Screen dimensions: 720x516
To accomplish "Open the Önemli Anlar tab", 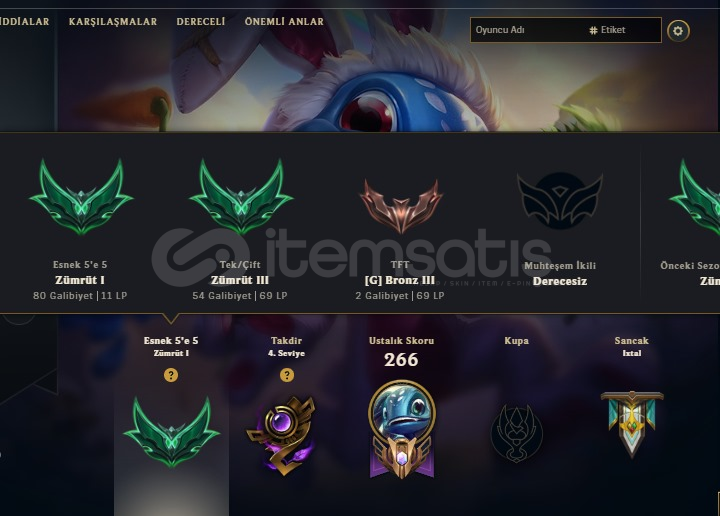I will (x=284, y=22).
